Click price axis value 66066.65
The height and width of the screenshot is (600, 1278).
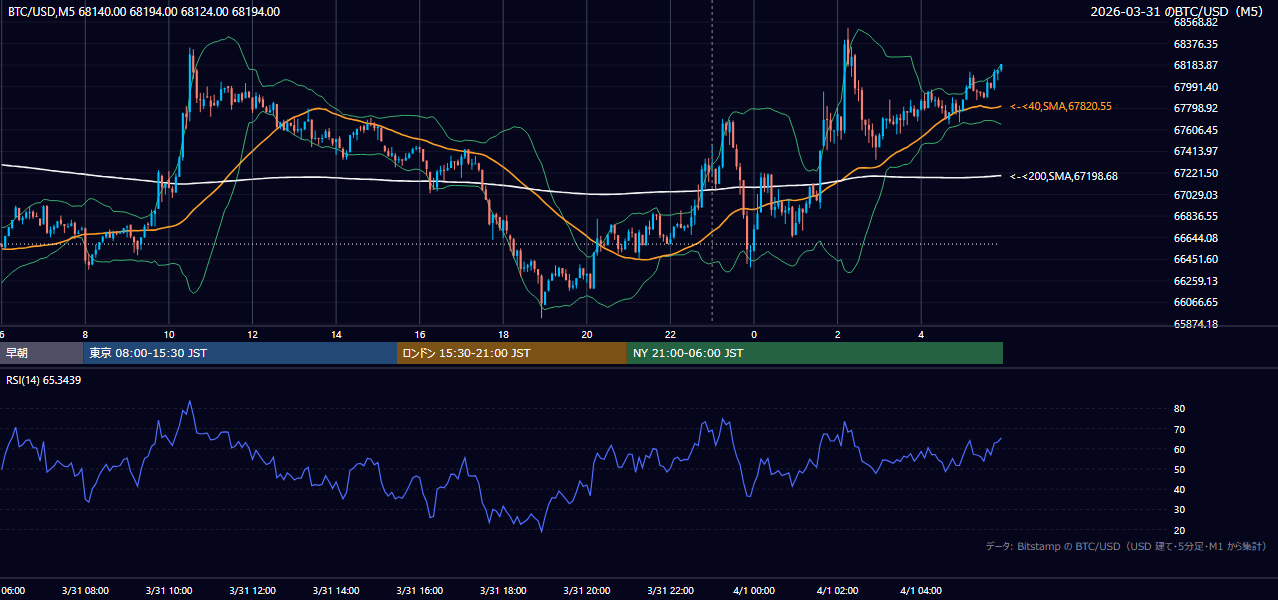point(1195,302)
